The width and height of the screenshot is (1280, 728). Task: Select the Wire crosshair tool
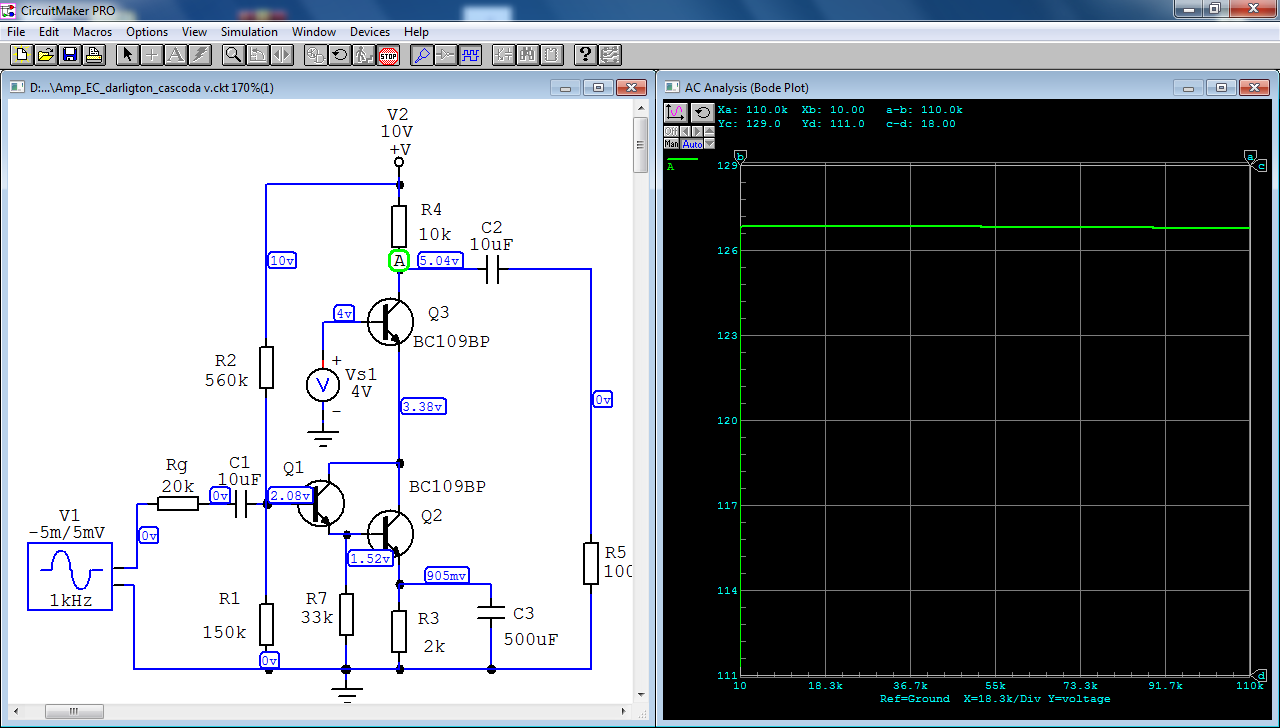[151, 55]
